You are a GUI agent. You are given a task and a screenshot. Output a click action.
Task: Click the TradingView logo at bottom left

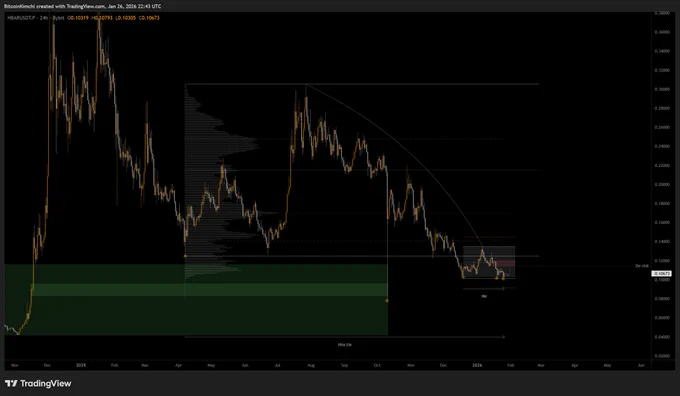(x=38, y=383)
